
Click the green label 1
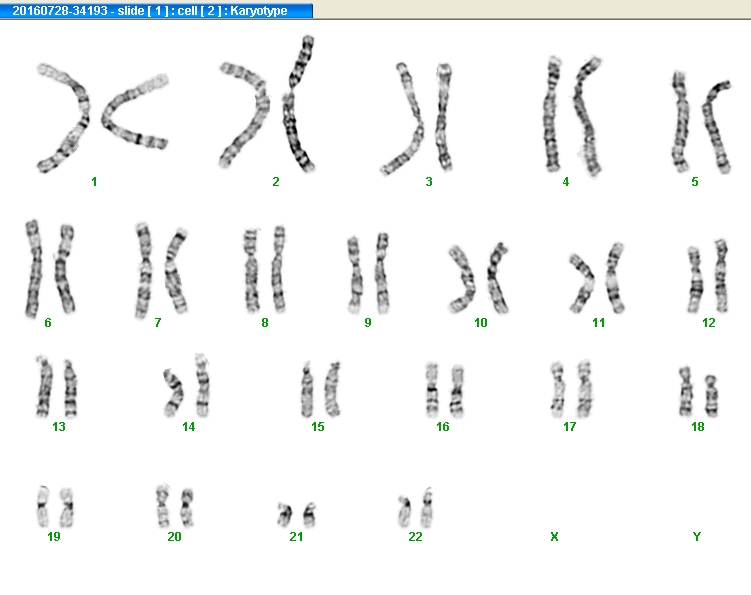[94, 182]
